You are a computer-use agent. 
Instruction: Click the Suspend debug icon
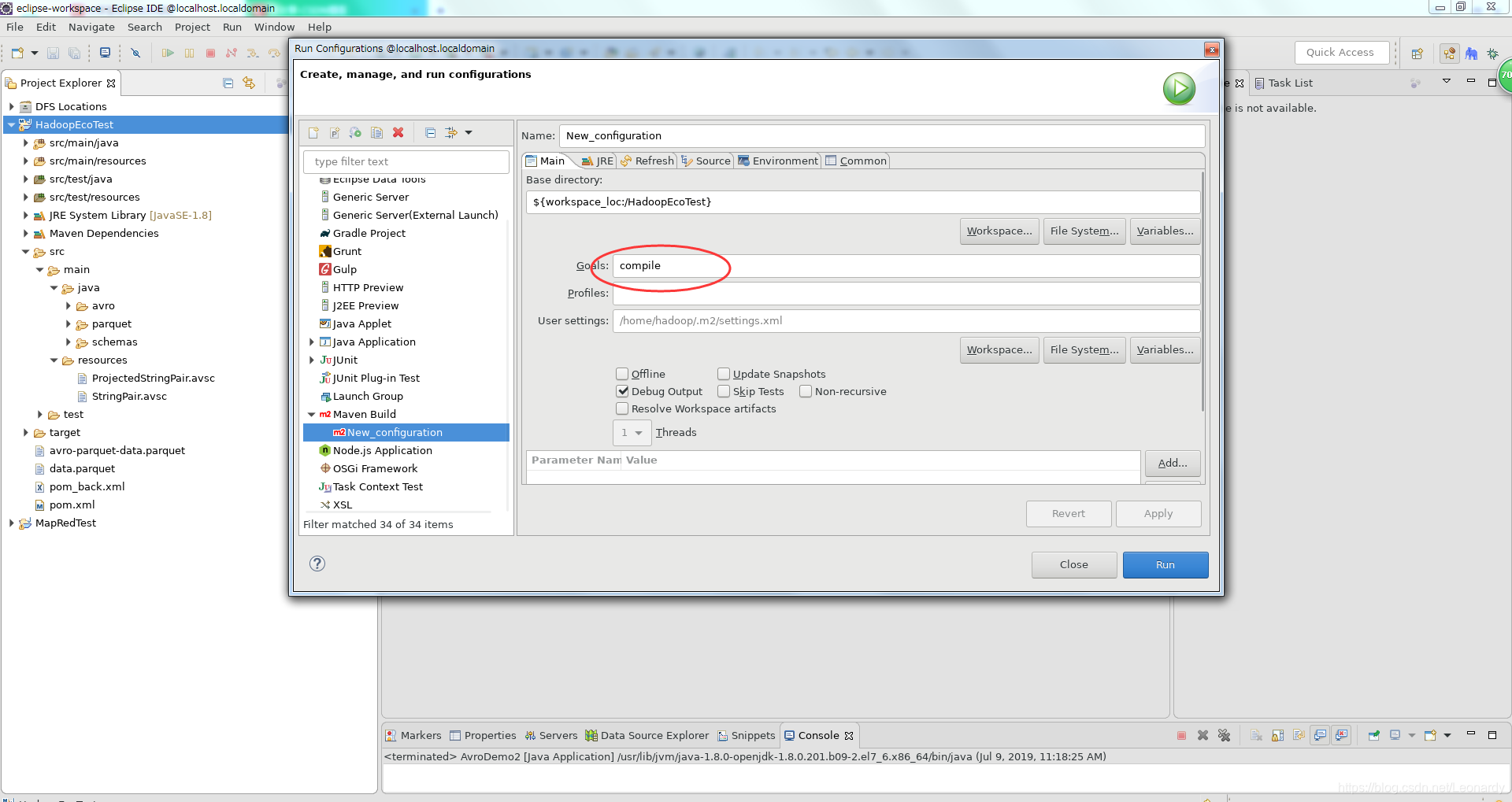(x=189, y=53)
